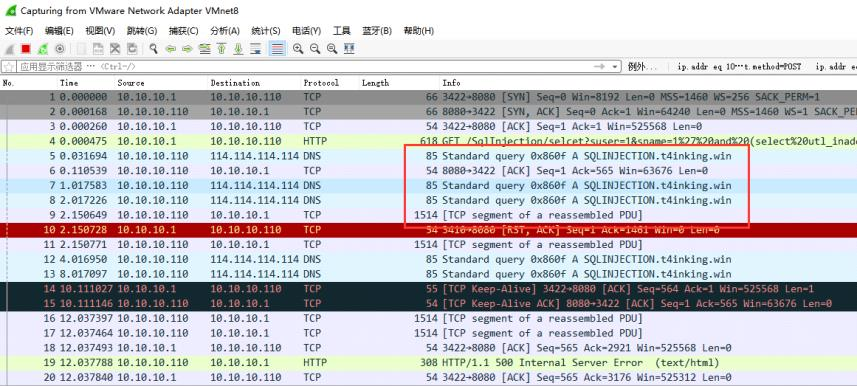This screenshot has height=386, width=857.
Task: Open the 电话(Y) menu
Action: point(307,31)
